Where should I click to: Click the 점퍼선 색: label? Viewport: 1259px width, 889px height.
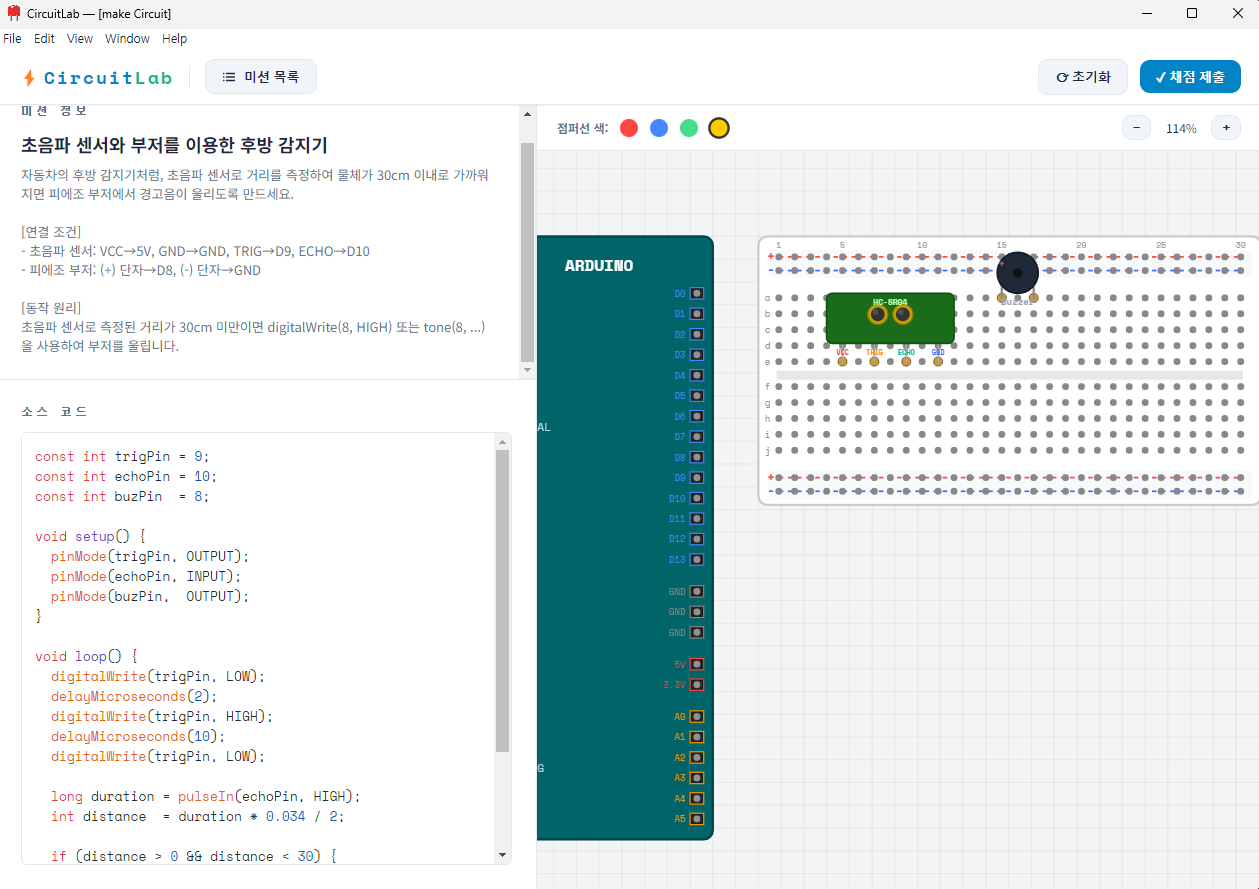pos(582,128)
